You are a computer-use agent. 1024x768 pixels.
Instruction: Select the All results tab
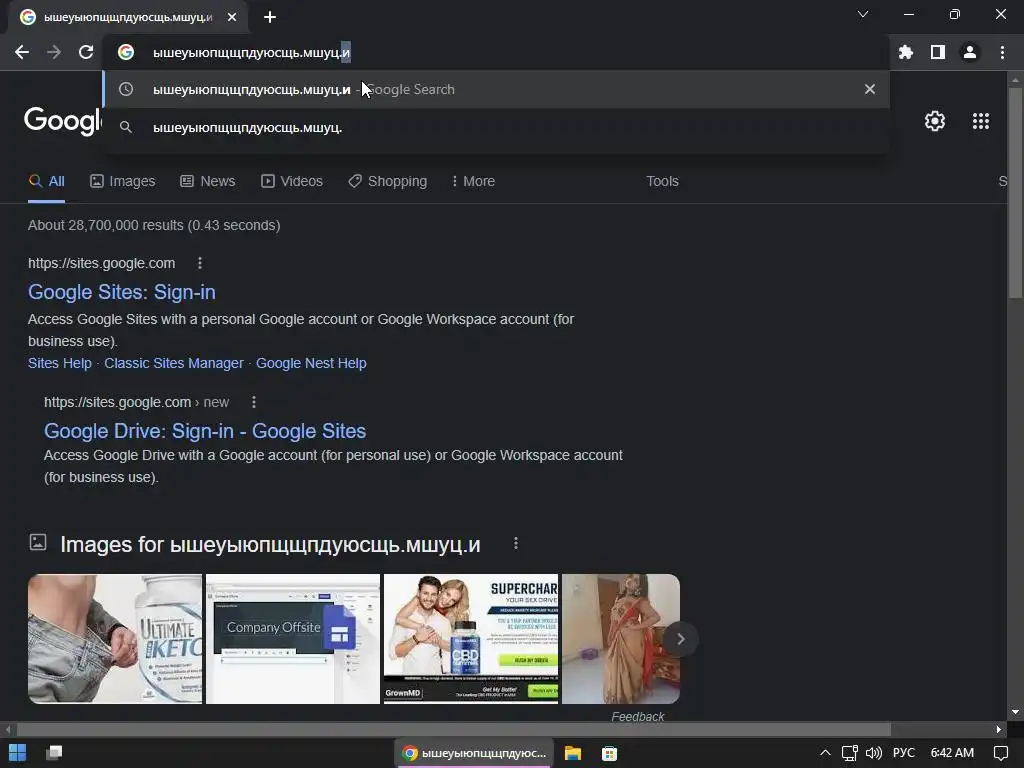point(46,181)
